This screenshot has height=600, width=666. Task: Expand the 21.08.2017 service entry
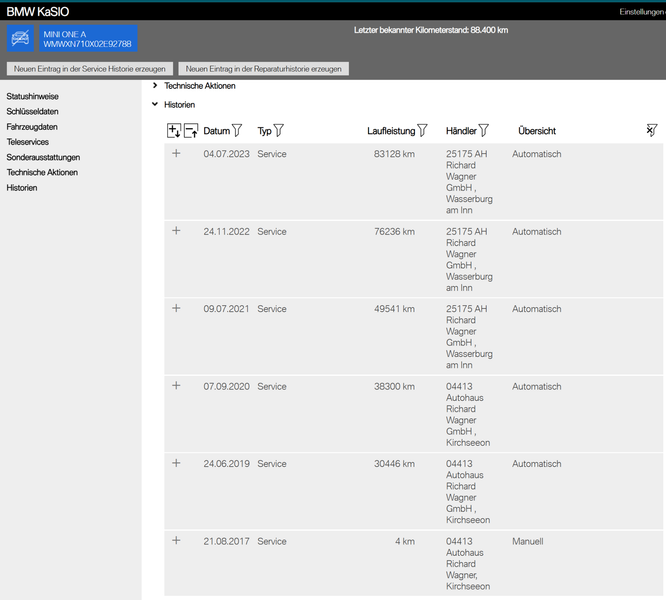click(x=176, y=540)
